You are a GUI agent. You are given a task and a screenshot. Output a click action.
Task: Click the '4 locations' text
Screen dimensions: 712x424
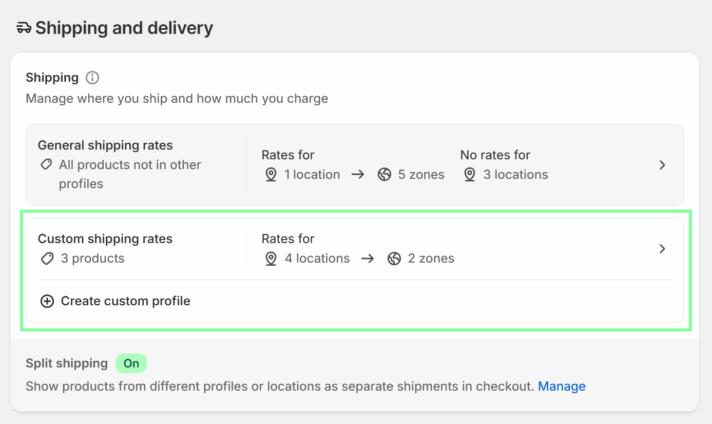317,258
